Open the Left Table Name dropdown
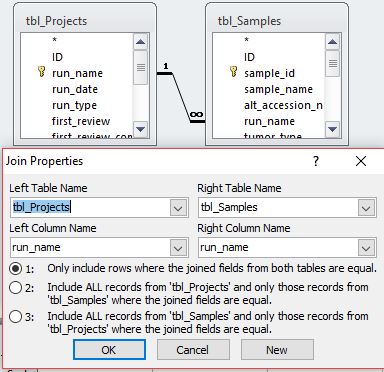The width and height of the screenshot is (384, 372). coord(178,208)
